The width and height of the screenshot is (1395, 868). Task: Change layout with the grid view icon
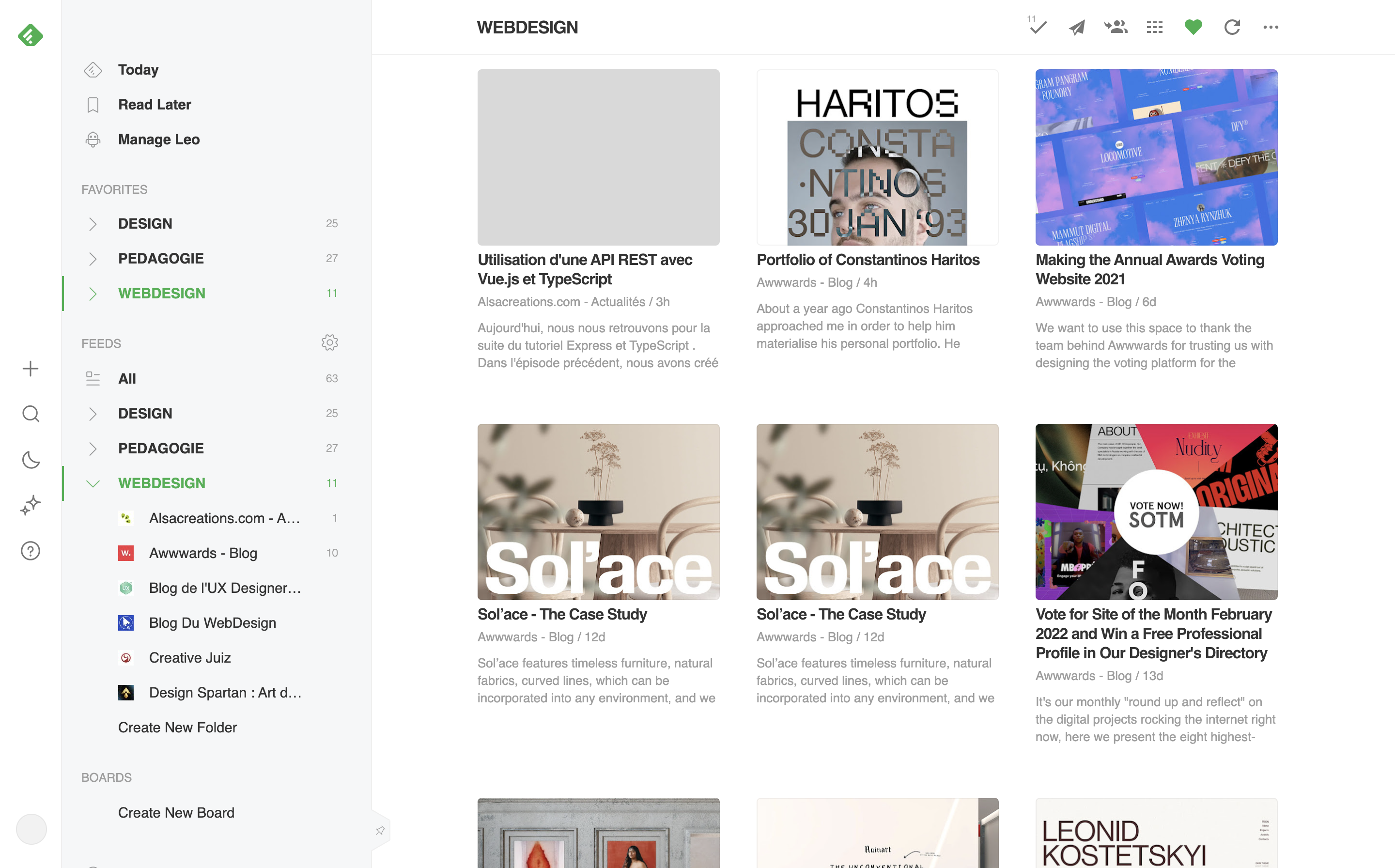(x=1154, y=27)
